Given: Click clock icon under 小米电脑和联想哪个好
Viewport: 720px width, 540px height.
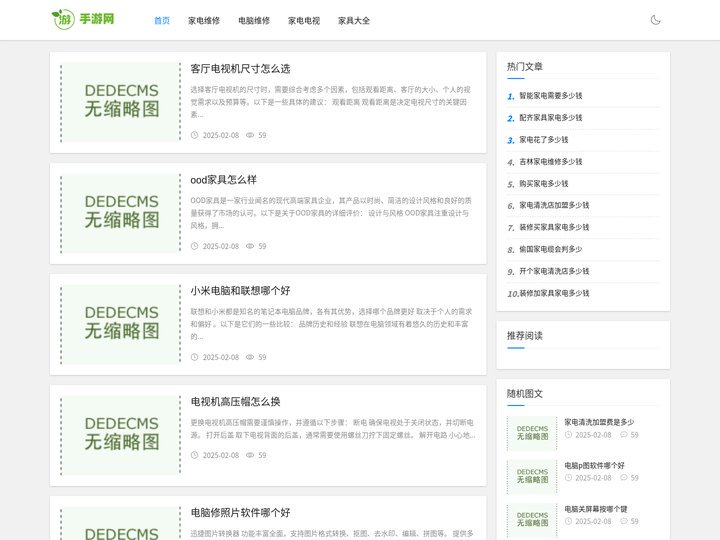Looking at the screenshot, I should [x=194, y=357].
